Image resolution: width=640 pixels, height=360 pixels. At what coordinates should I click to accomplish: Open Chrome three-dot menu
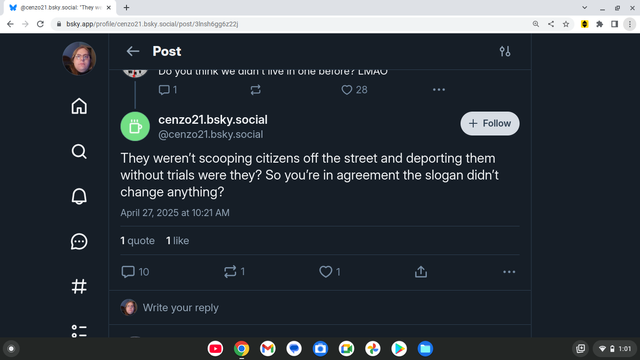pyautogui.click(x=630, y=24)
